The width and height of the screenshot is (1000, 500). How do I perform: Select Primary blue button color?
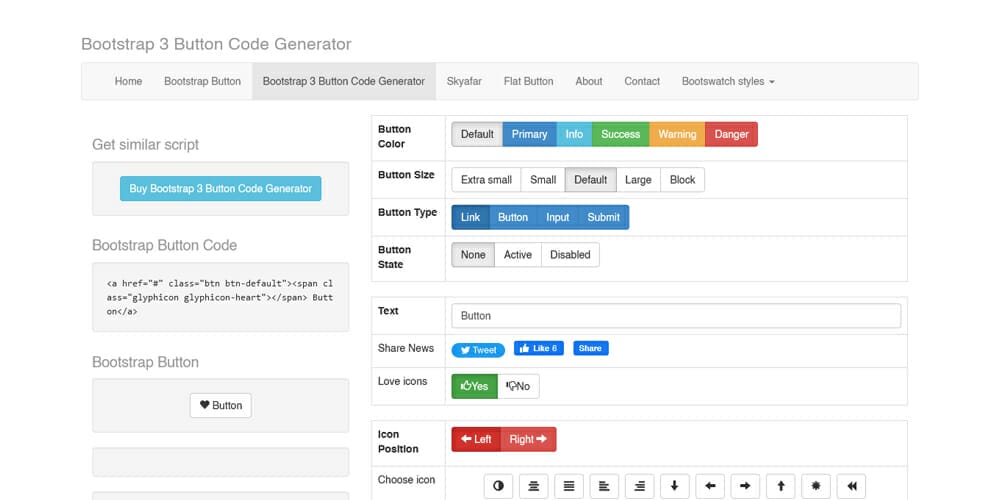pyautogui.click(x=529, y=135)
